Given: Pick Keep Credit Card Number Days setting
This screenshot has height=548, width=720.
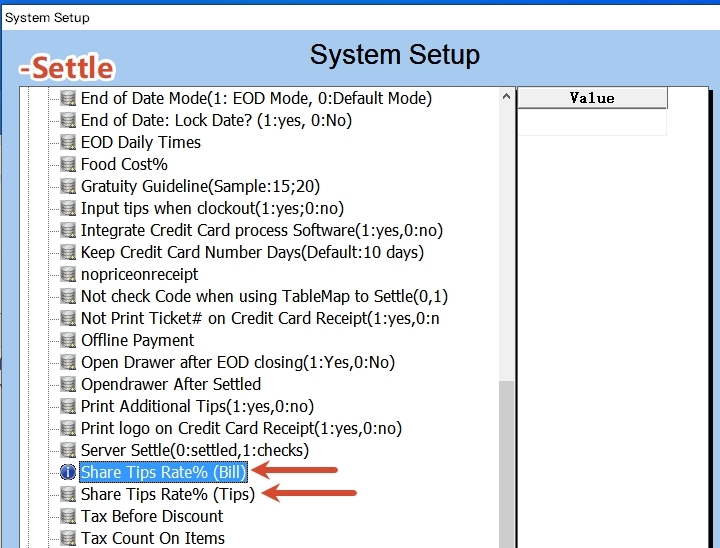Looking at the screenshot, I should pos(252,253).
